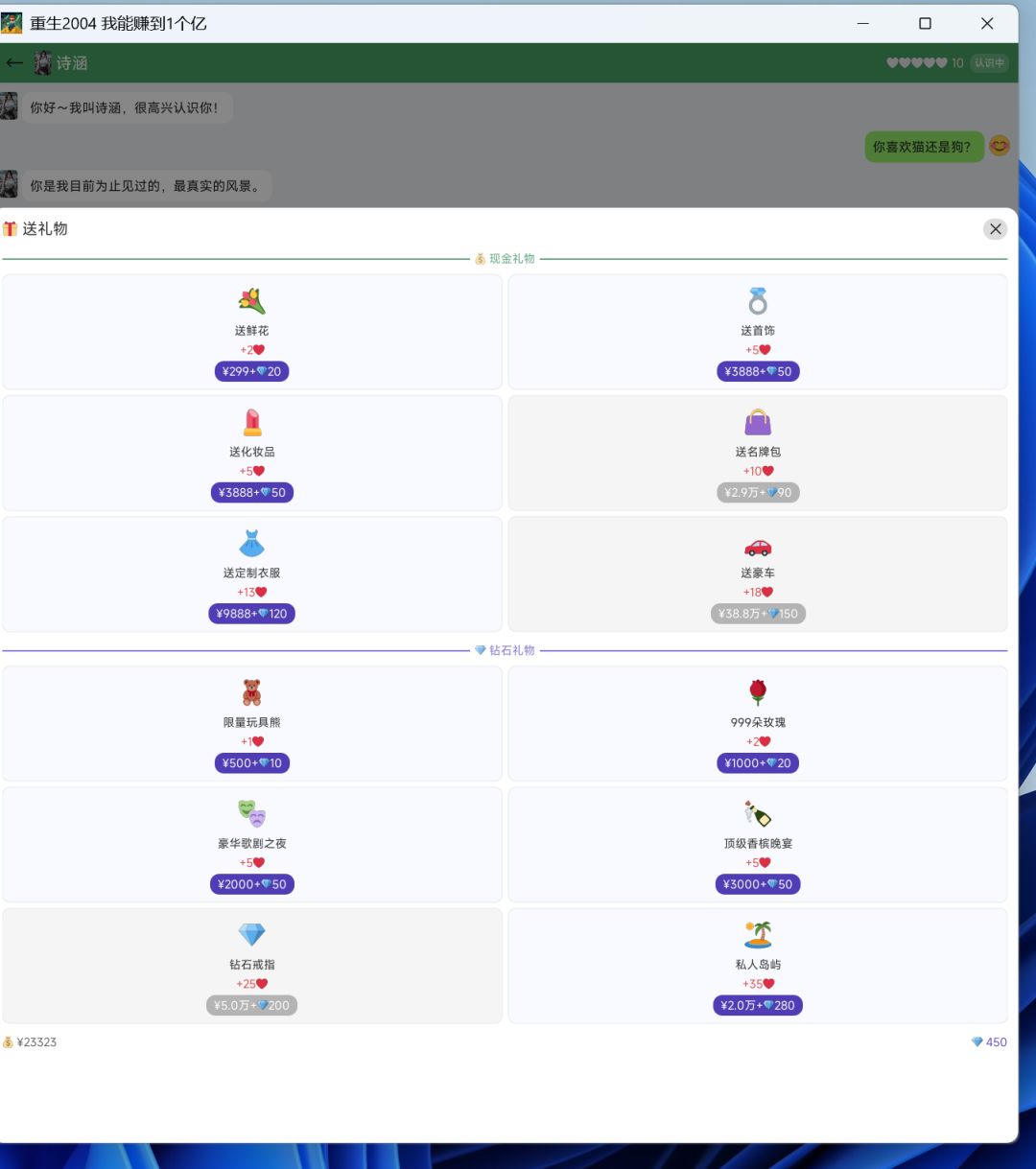Purchase champagne dinner via ¥3000+50 button

[x=758, y=883]
